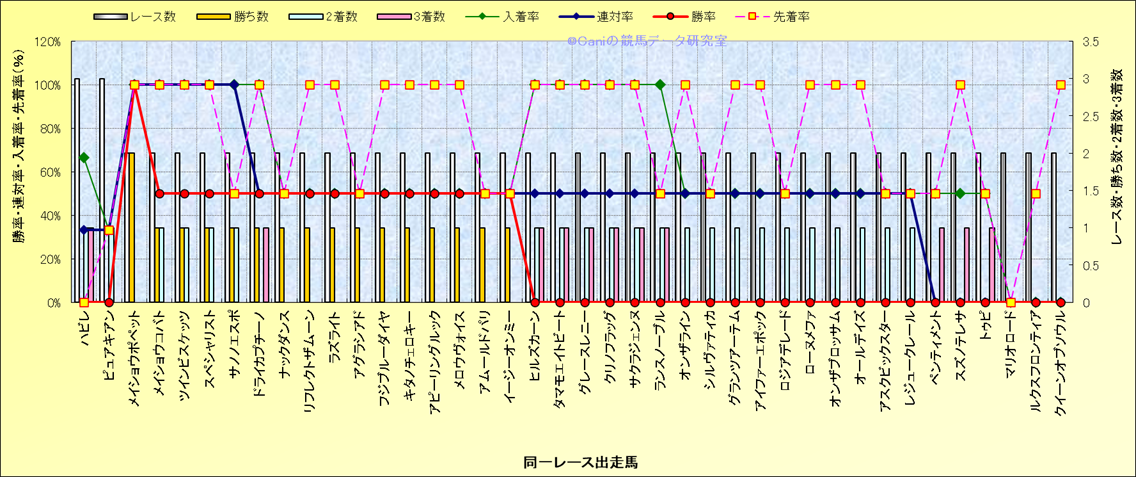Select the left vertical axis title
Image resolution: width=1136 pixels, height=477 pixels.
click(x=16, y=172)
